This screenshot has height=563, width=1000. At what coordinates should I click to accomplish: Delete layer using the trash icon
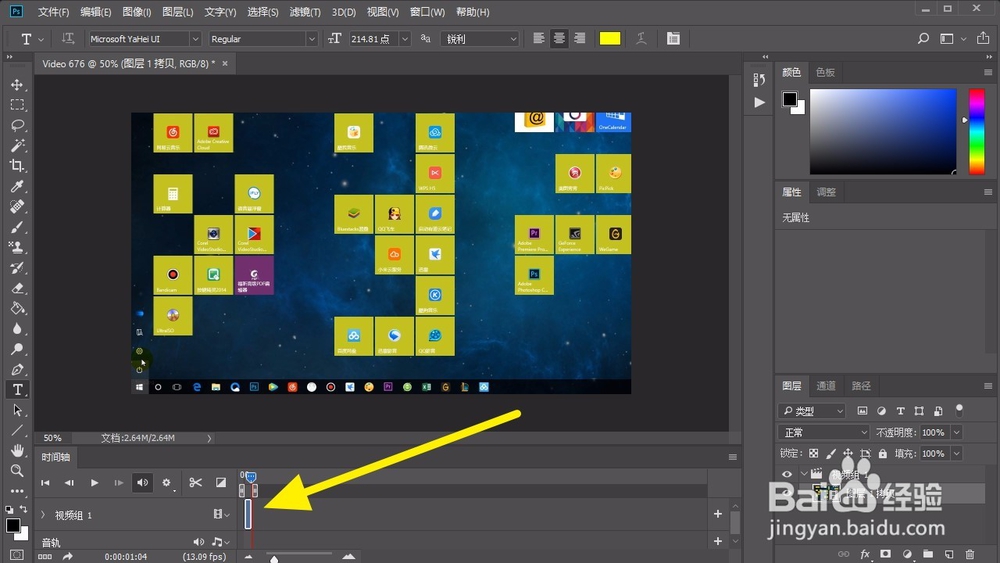(x=969, y=554)
